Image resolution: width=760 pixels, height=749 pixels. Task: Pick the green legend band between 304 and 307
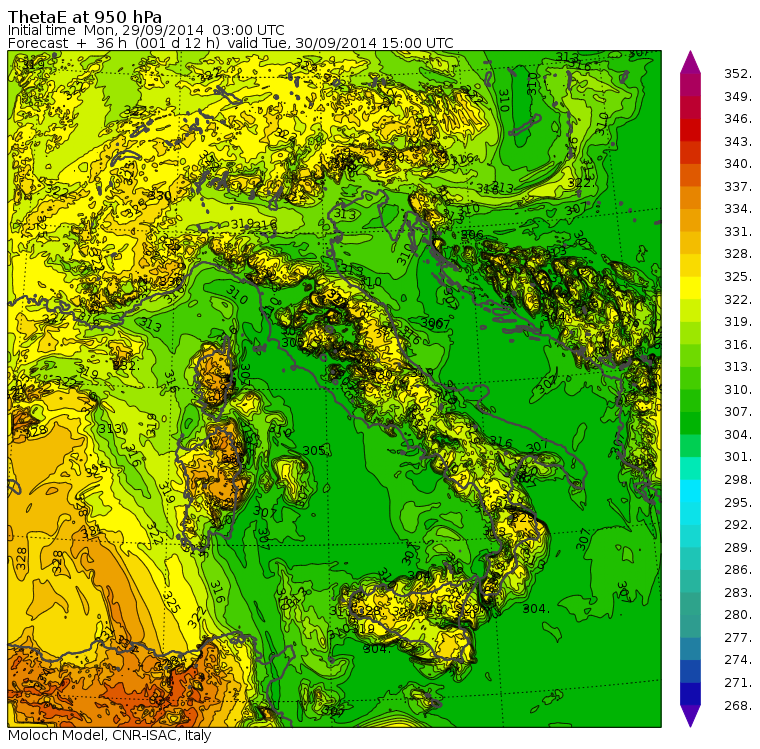point(690,424)
